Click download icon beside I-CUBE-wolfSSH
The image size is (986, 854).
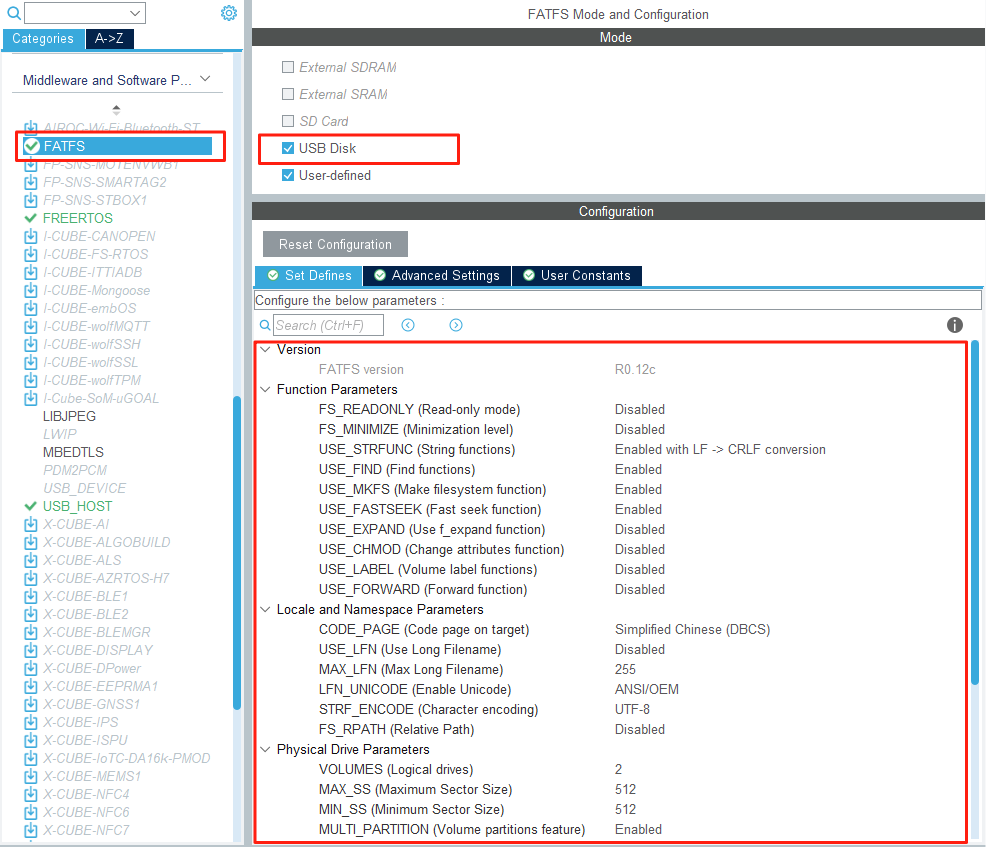(x=30, y=345)
